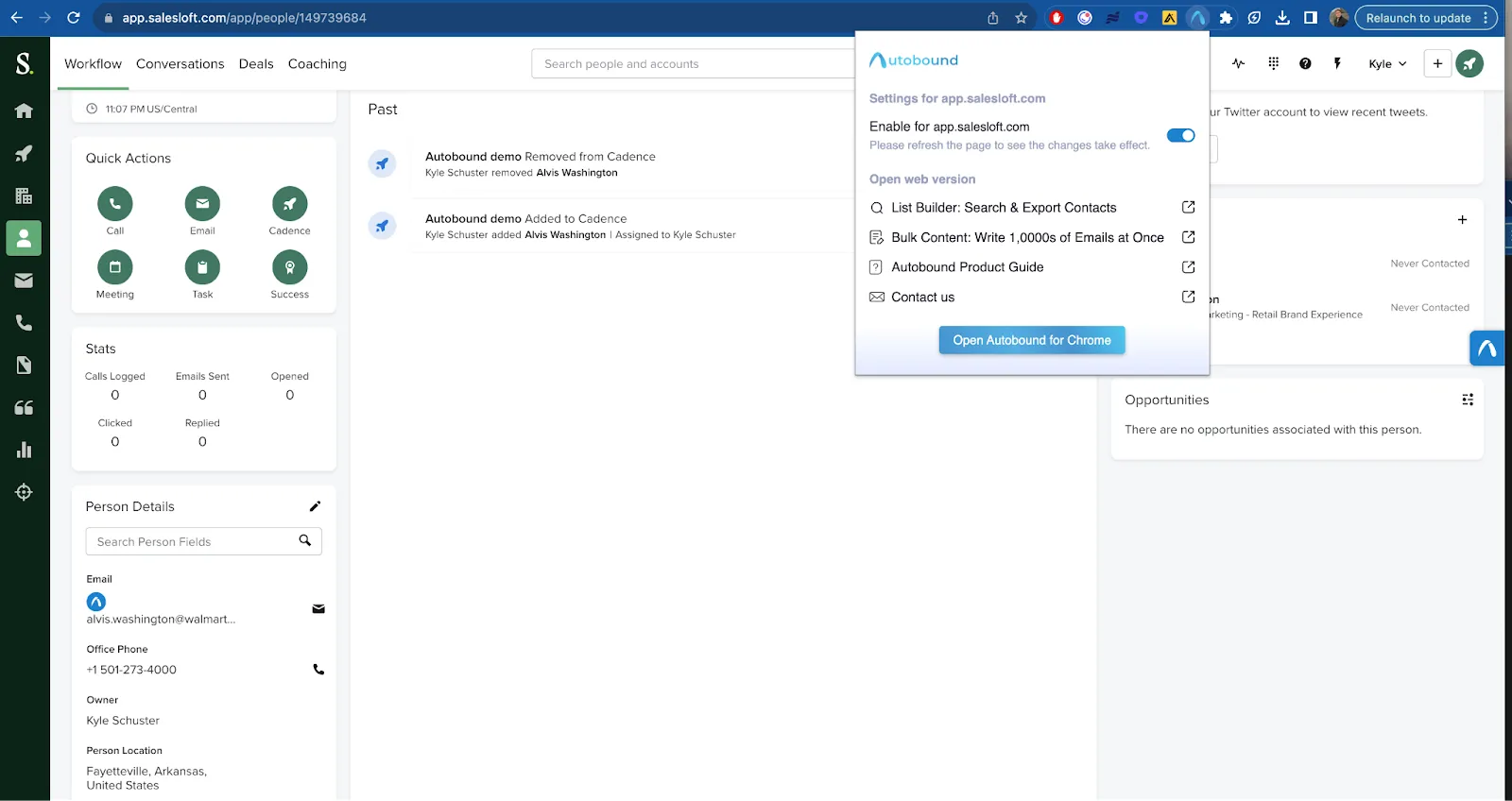Screen dimensions: 1512x801
Task: Open List Builder: Search & Export Contacts
Action: (x=1032, y=208)
